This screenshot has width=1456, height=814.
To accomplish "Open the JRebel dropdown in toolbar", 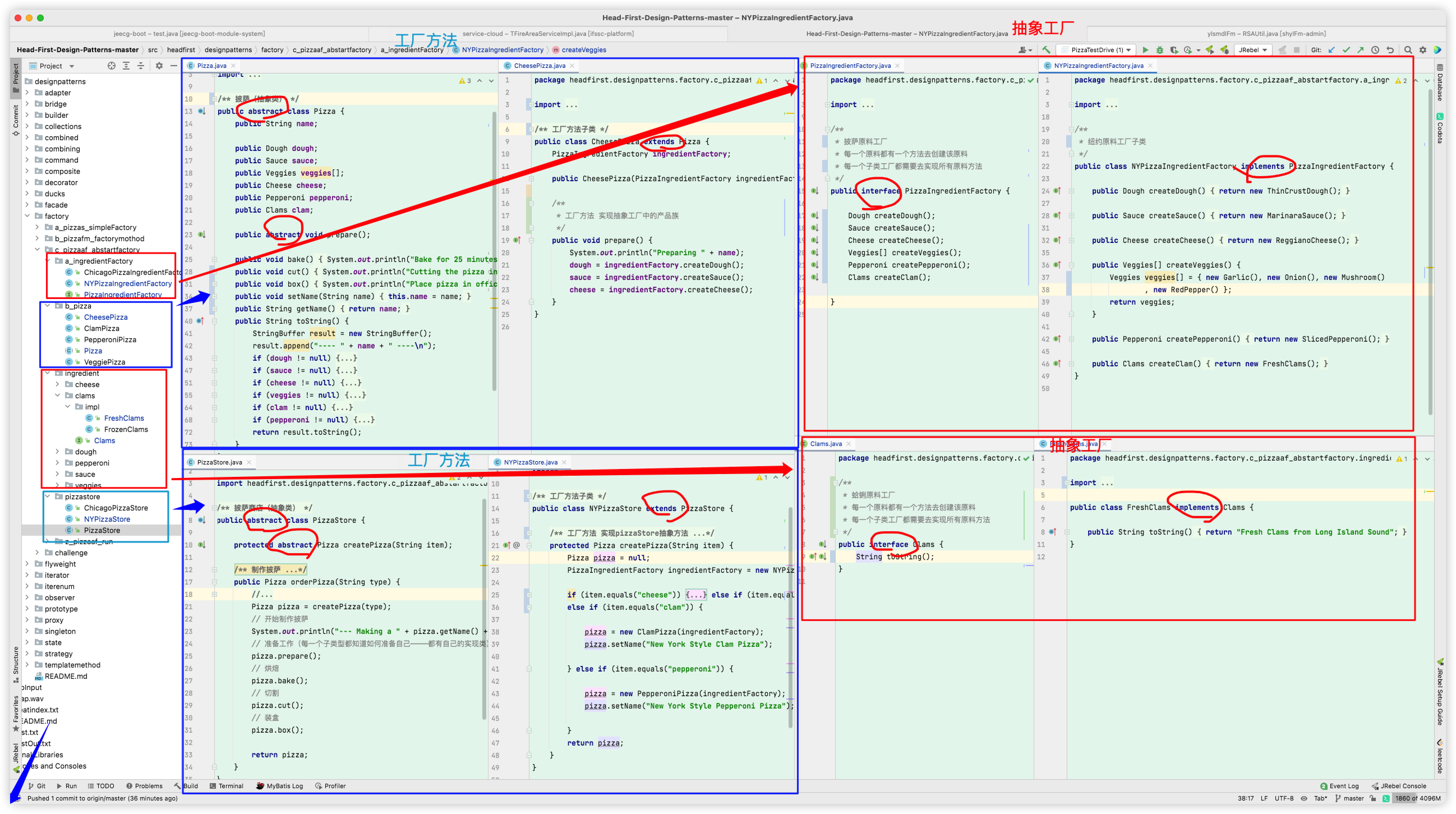I will [1252, 50].
